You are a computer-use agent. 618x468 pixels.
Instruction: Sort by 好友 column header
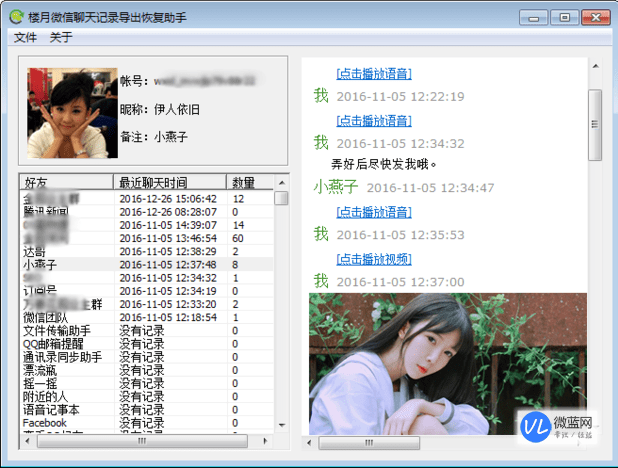[x=66, y=182]
